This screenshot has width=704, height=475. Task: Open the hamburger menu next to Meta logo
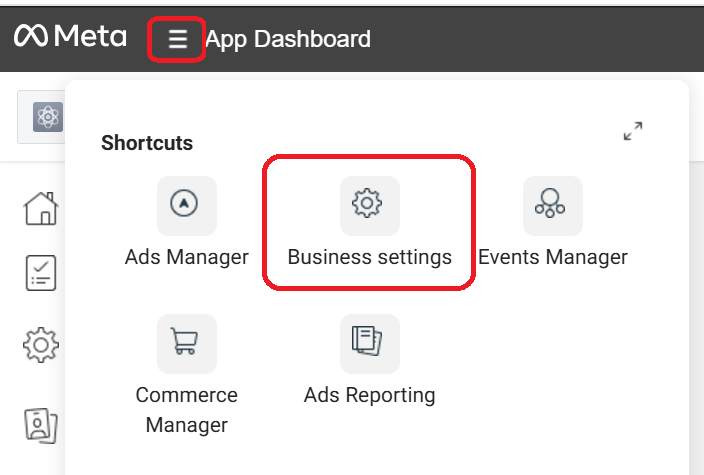pos(177,39)
